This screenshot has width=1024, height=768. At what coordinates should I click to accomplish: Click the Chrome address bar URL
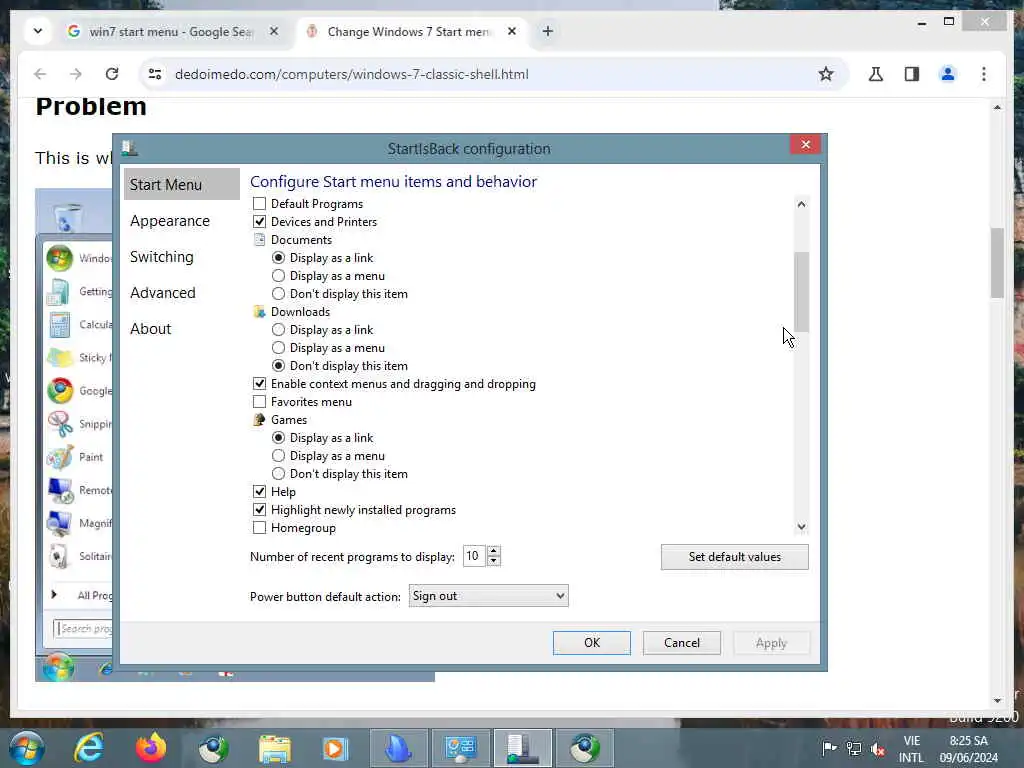351,74
